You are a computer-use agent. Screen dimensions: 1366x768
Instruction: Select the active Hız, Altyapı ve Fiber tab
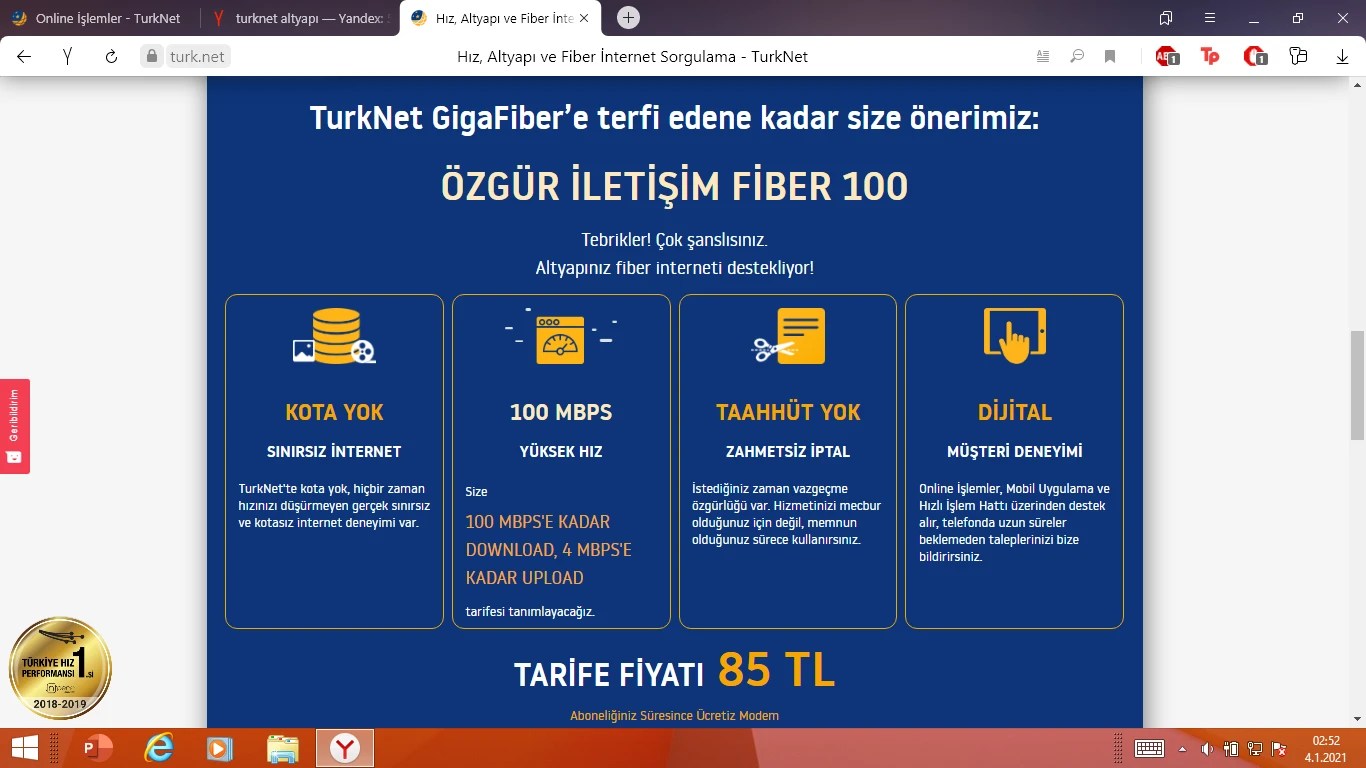coord(500,18)
